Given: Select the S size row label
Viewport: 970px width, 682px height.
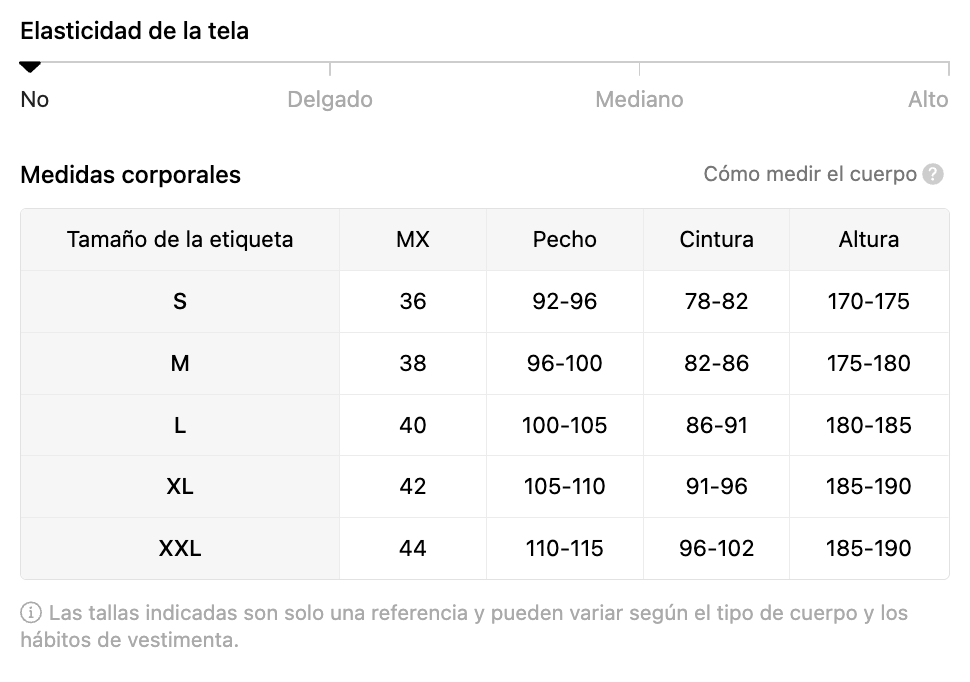Looking at the screenshot, I should pos(180,301).
